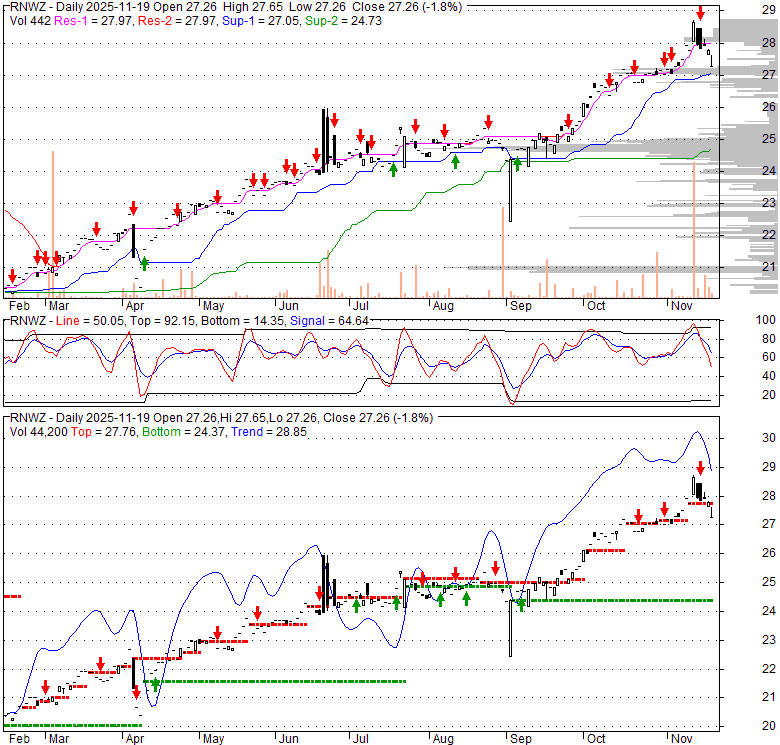Image resolution: width=780 pixels, height=745 pixels.
Task: Click the red down arrow above November high in bottom chart
Action: [700, 469]
